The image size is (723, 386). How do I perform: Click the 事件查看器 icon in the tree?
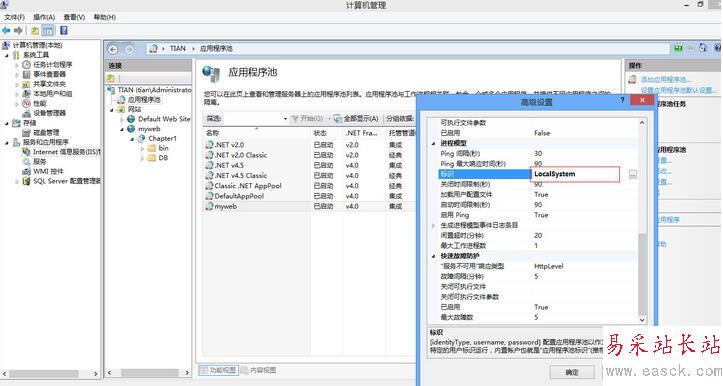(27, 74)
